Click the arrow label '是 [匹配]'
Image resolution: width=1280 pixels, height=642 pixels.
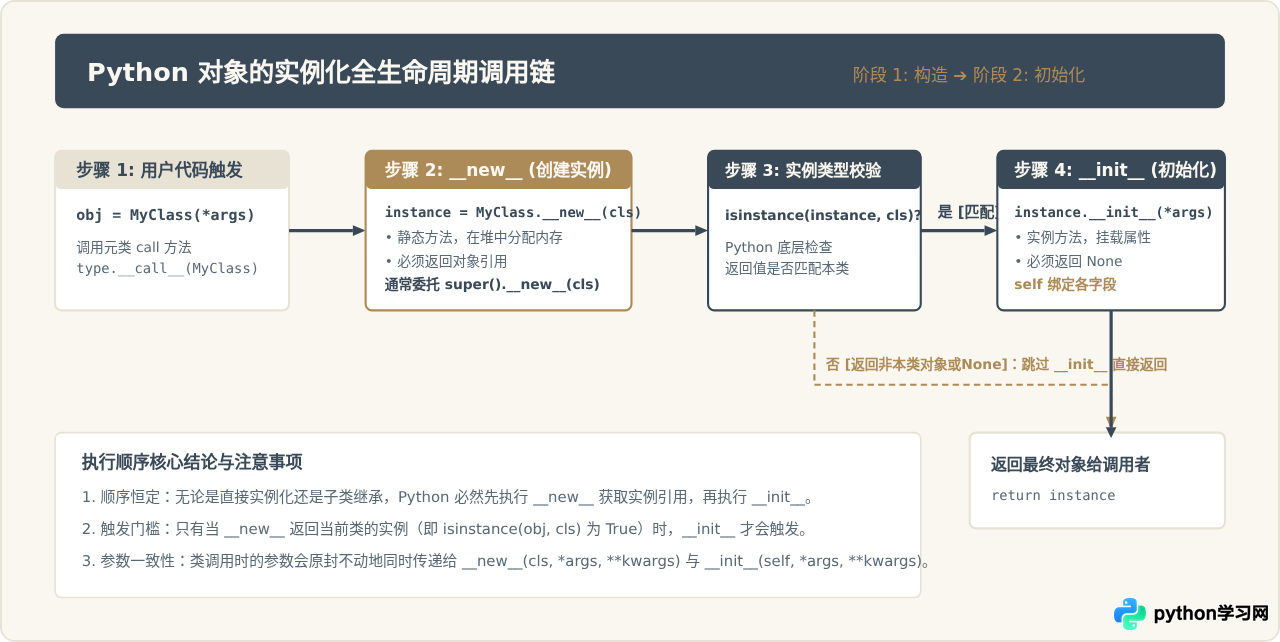(x=968, y=212)
